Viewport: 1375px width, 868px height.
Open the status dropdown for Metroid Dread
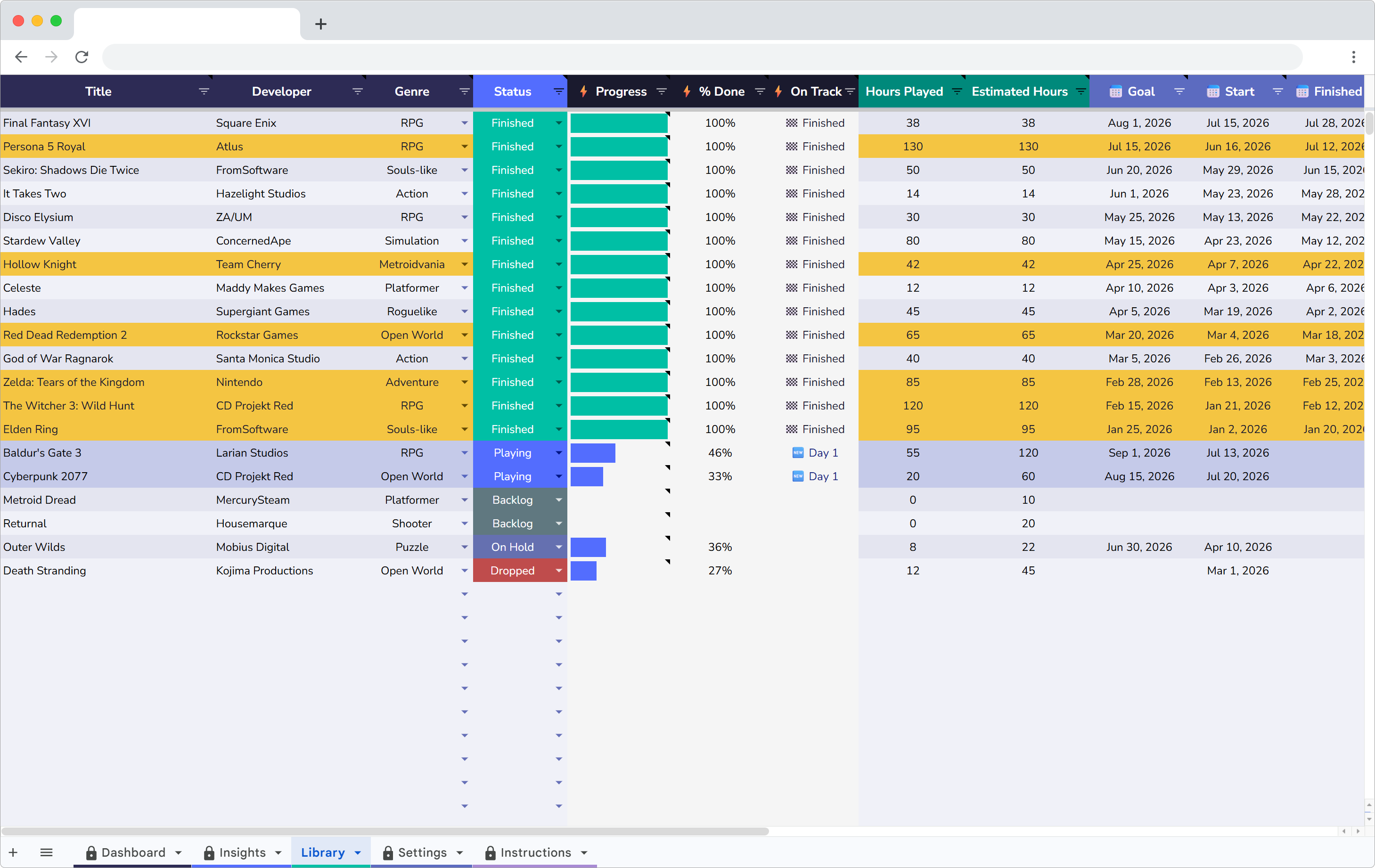tap(558, 499)
